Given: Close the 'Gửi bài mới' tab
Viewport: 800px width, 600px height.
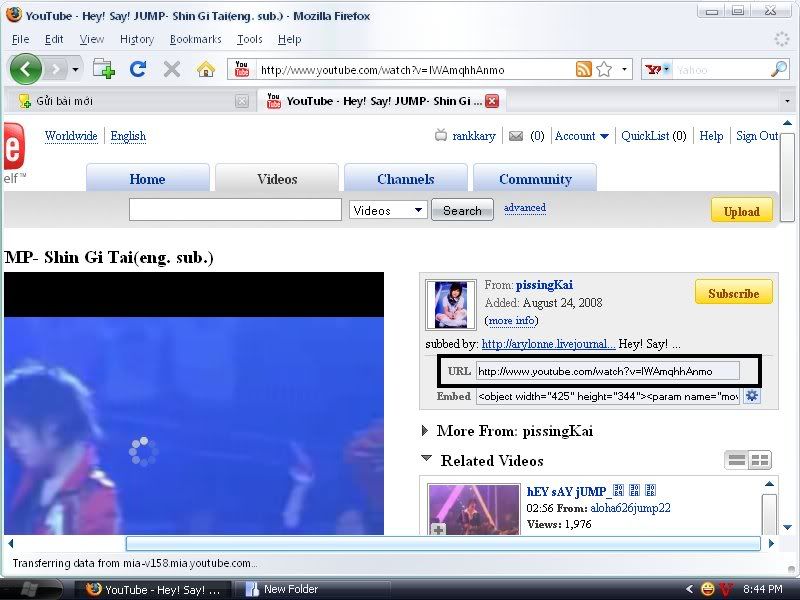Looking at the screenshot, I should pyautogui.click(x=242, y=101).
